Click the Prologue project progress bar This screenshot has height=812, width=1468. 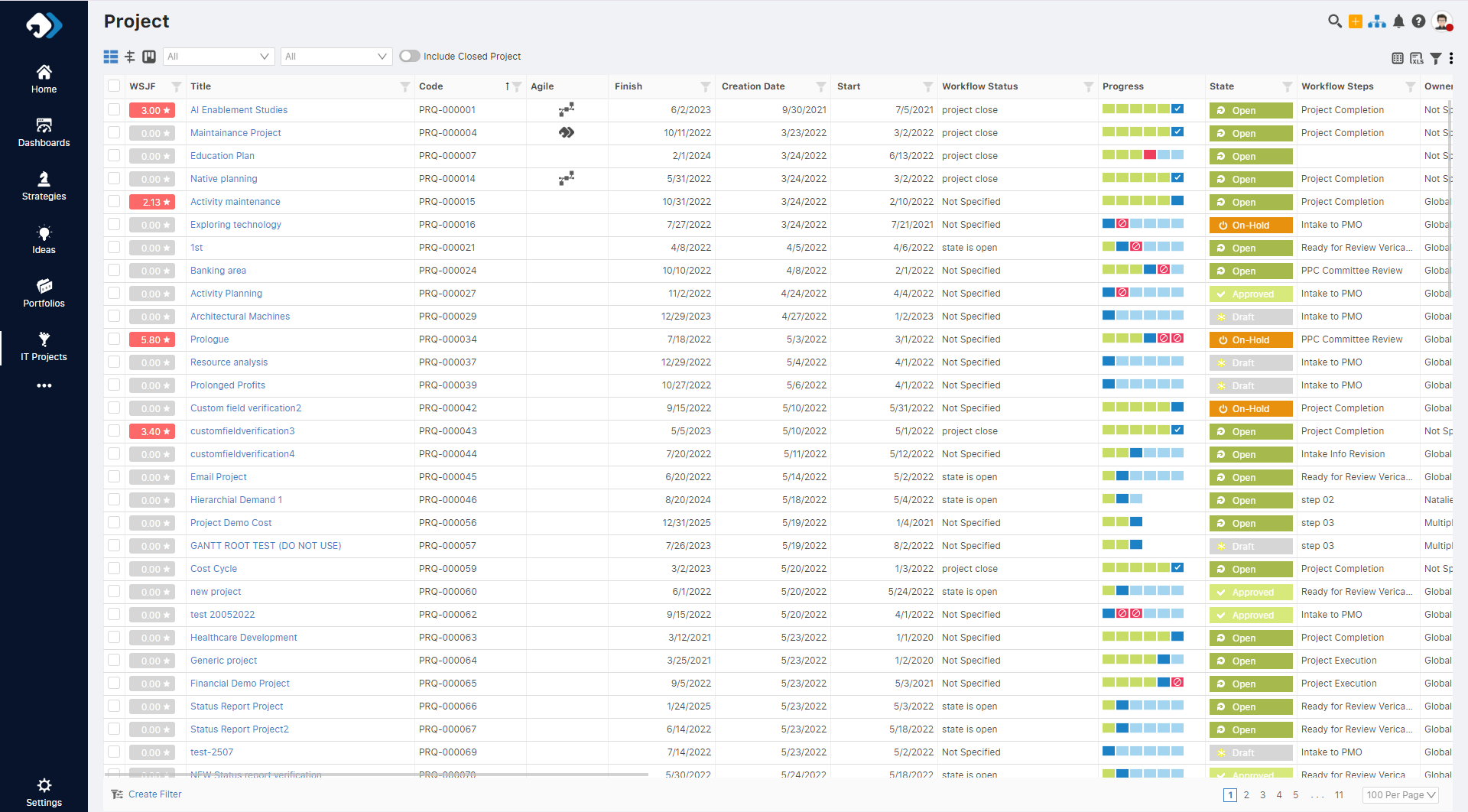tap(1142, 339)
